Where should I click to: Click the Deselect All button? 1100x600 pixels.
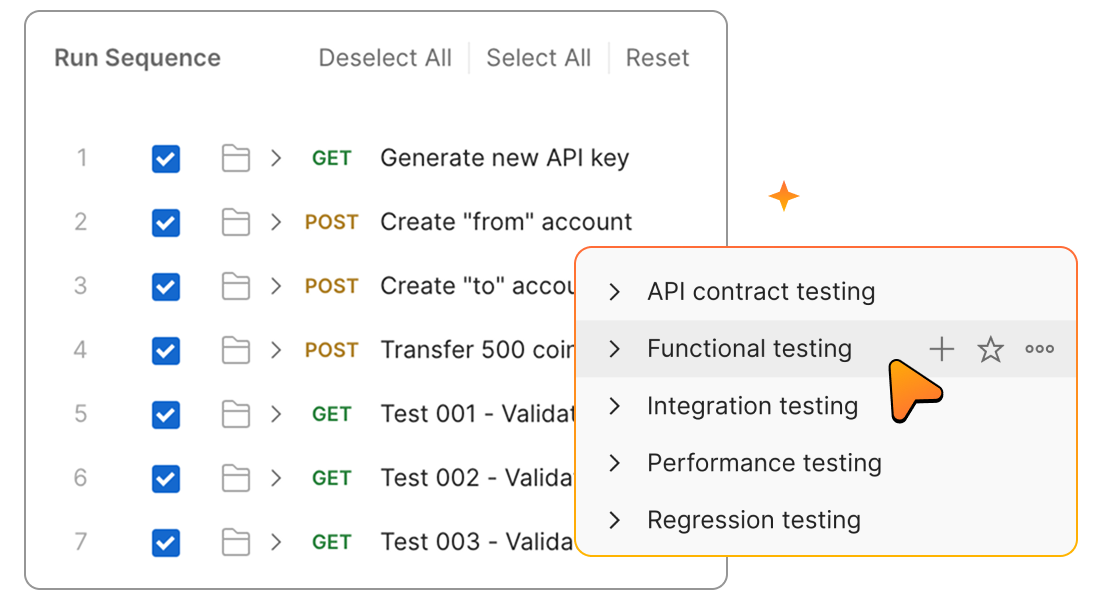click(x=385, y=58)
